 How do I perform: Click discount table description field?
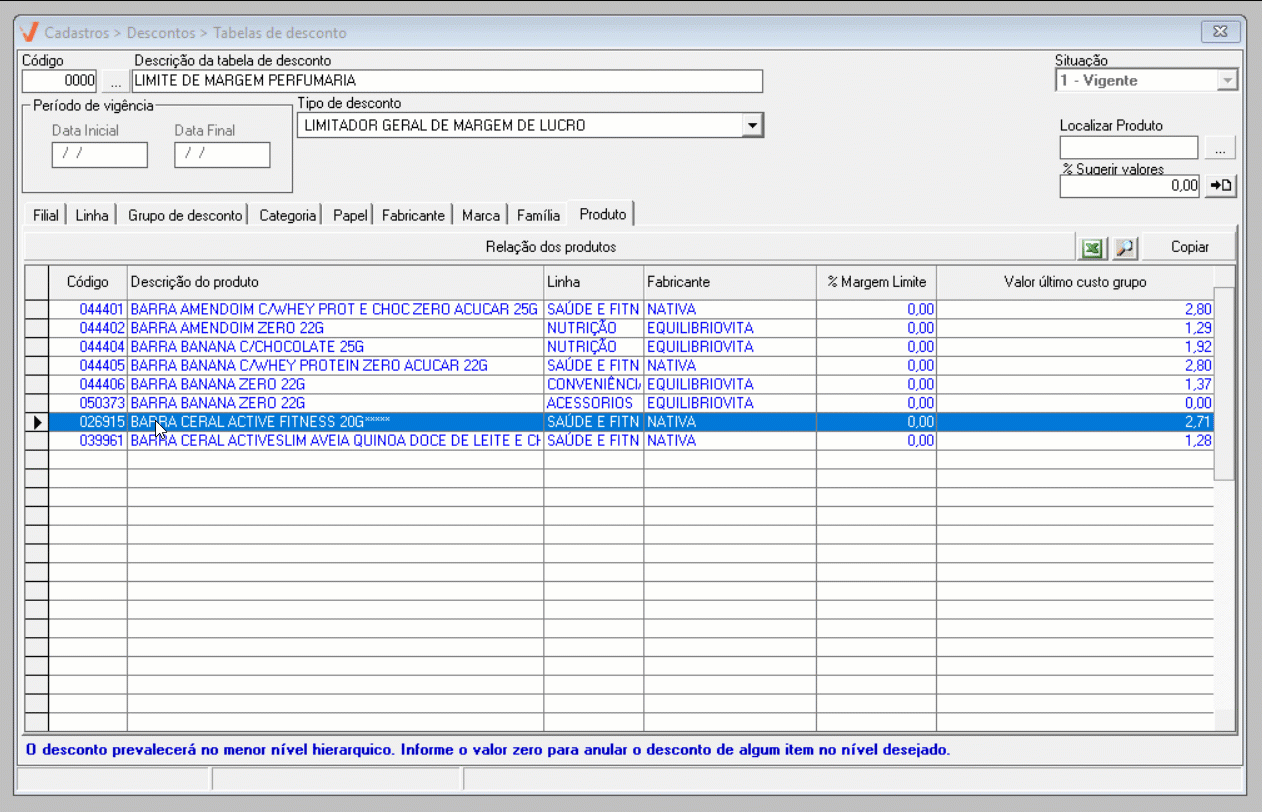pos(446,81)
